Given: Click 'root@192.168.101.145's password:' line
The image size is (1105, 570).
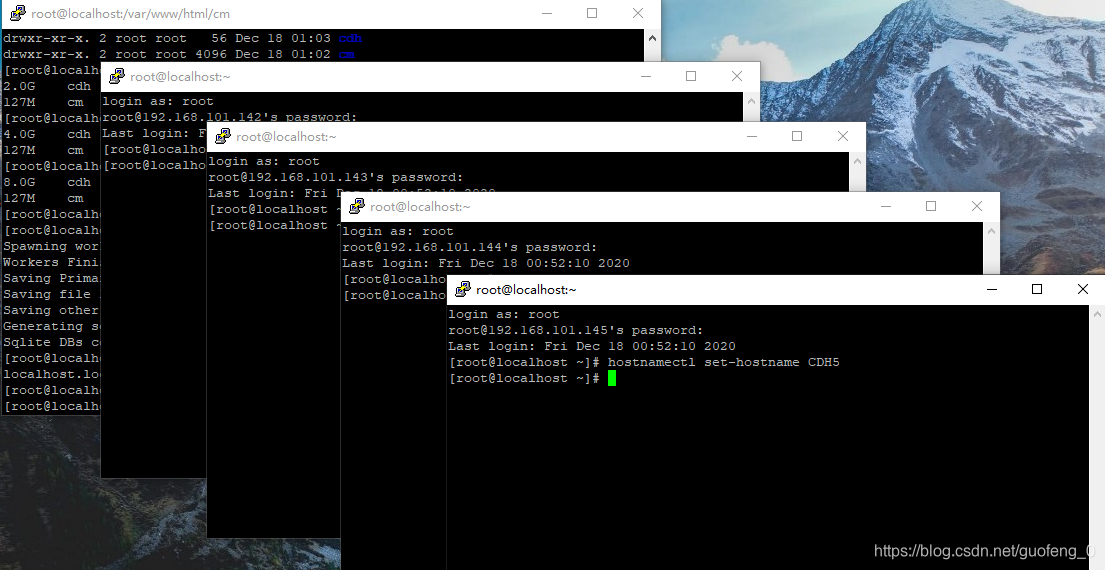Looking at the screenshot, I should click(576, 330).
